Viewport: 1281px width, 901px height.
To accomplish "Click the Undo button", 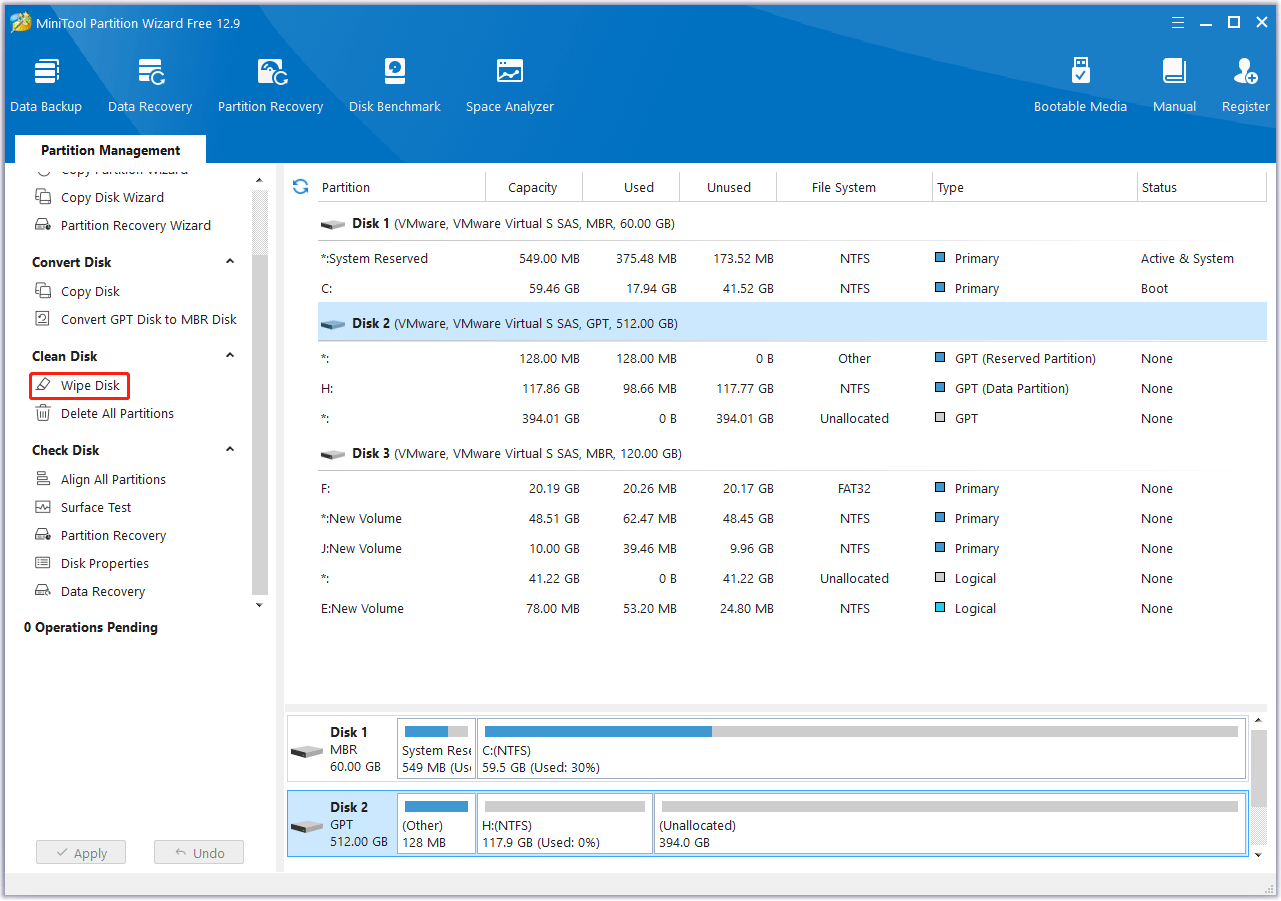I will coord(199,853).
